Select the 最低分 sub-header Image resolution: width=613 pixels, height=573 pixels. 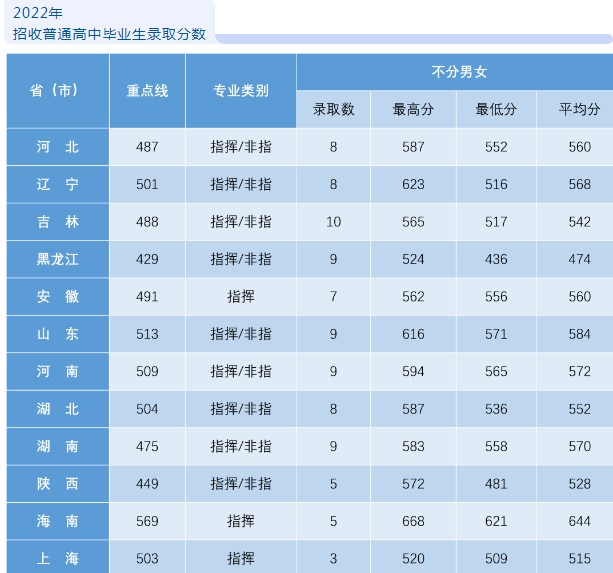(496, 109)
